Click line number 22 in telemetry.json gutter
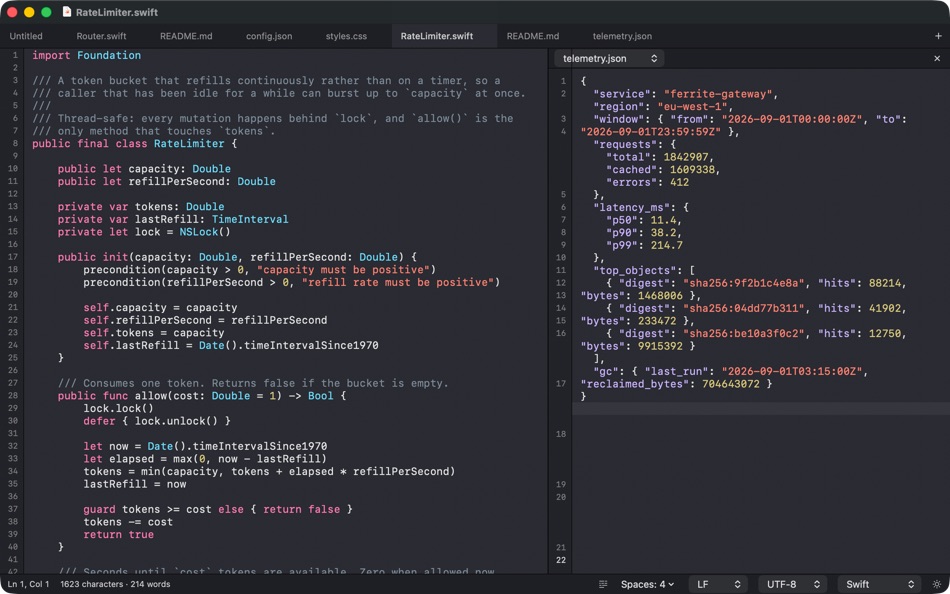950x594 pixels. (x=561, y=560)
